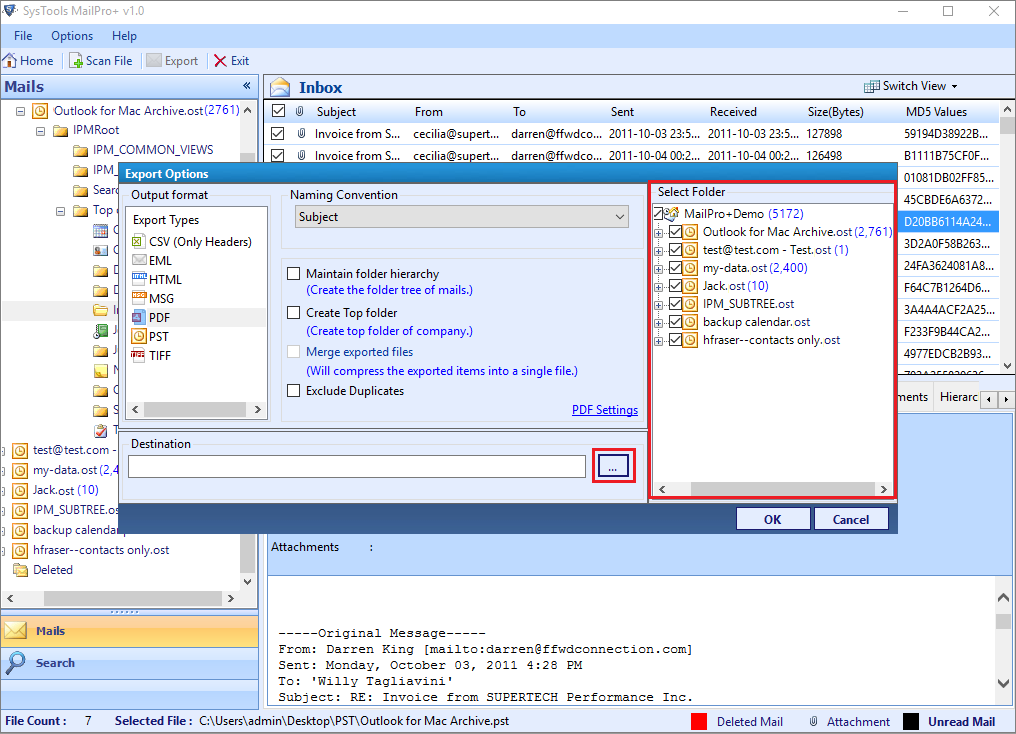Collapse the Outlook for Mac Archive.ost tree node
The image size is (1016, 734).
coord(21,111)
